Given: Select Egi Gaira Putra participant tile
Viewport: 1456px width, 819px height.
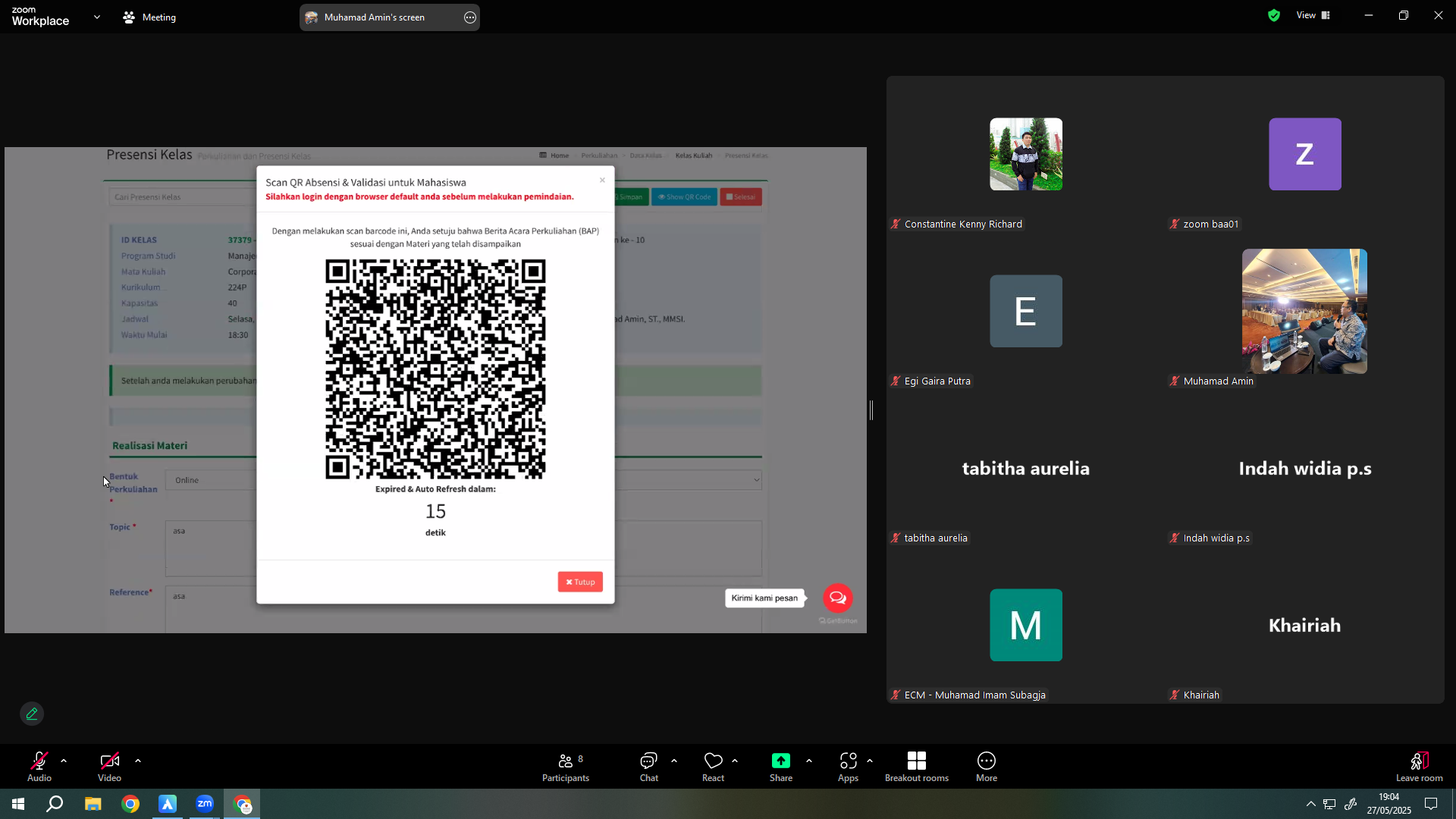Looking at the screenshot, I should pyautogui.click(x=1026, y=311).
